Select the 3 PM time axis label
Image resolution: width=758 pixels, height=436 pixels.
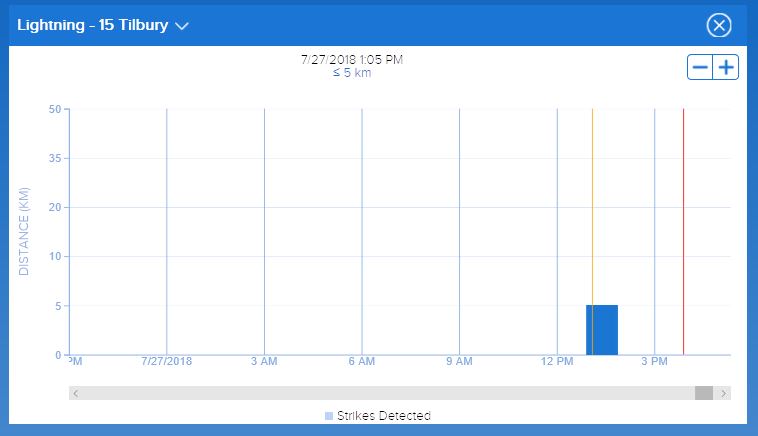point(653,360)
